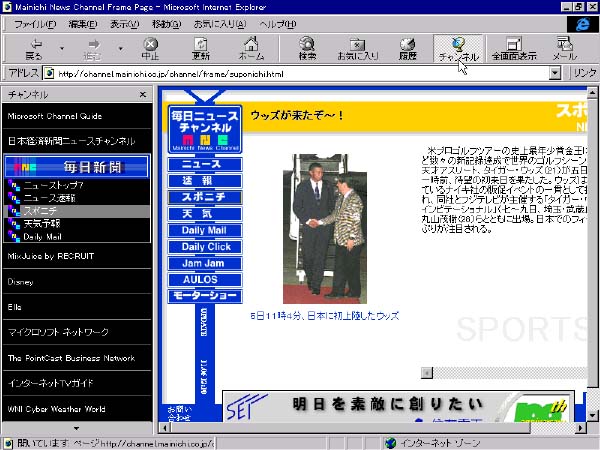
Task: Click the 速報 page button
Action: tap(205, 181)
